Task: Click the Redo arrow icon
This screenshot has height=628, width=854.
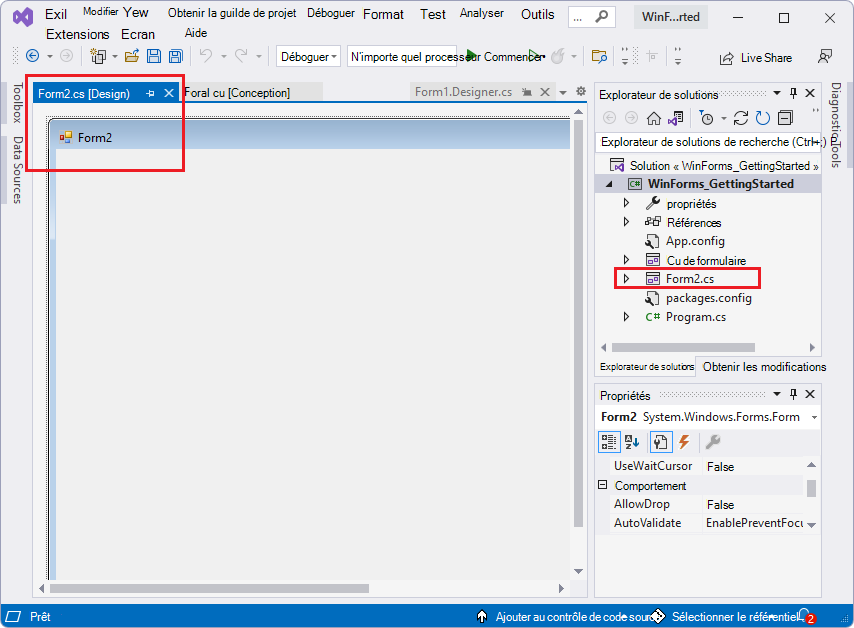Action: (x=241, y=56)
